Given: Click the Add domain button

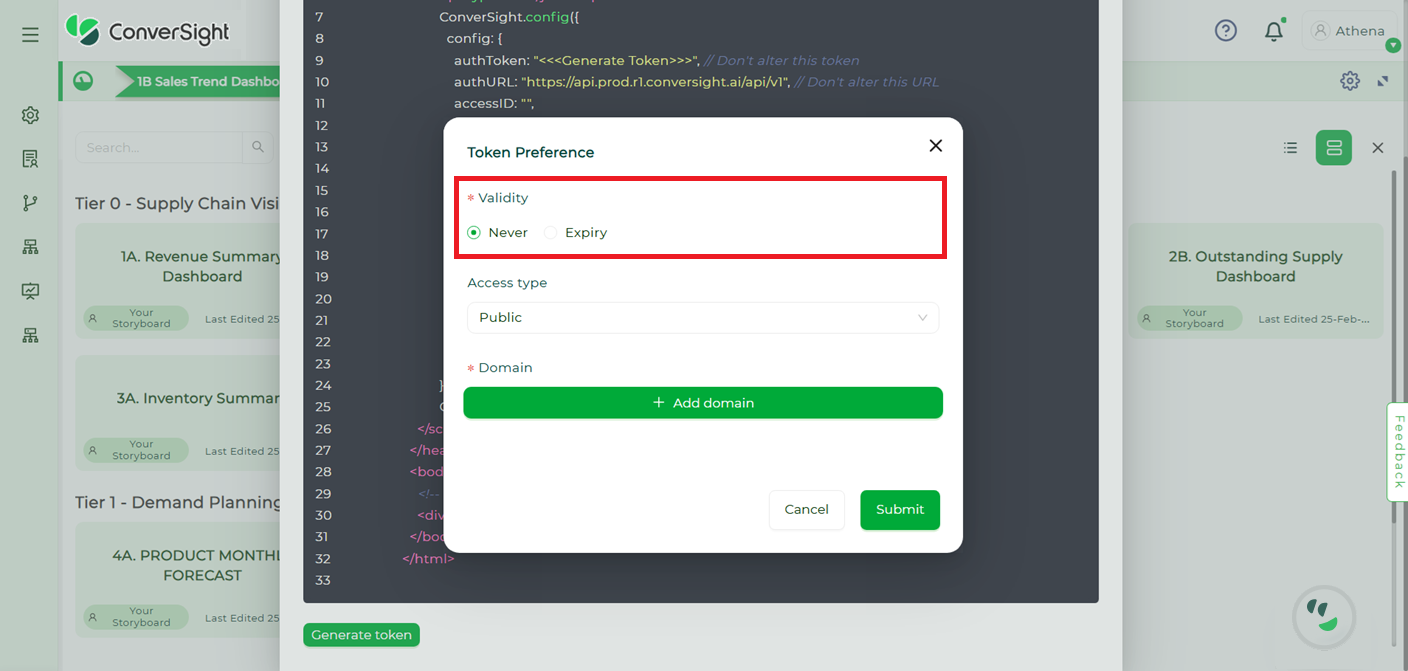Looking at the screenshot, I should [703, 403].
